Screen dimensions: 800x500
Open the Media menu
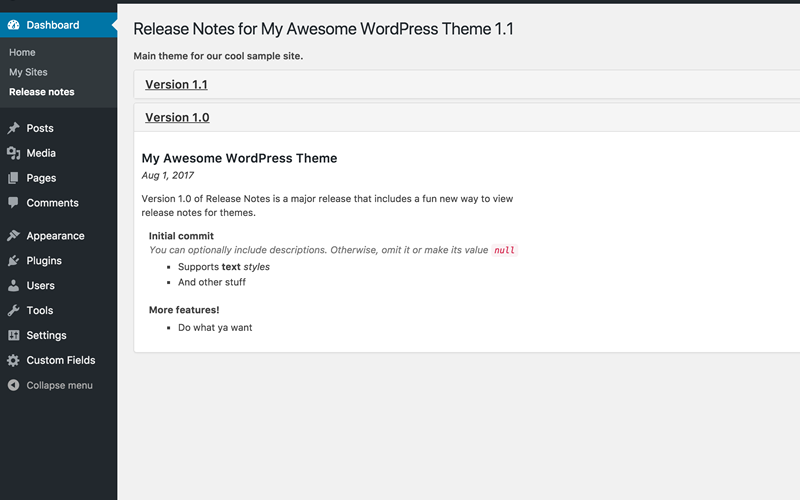click(59, 153)
